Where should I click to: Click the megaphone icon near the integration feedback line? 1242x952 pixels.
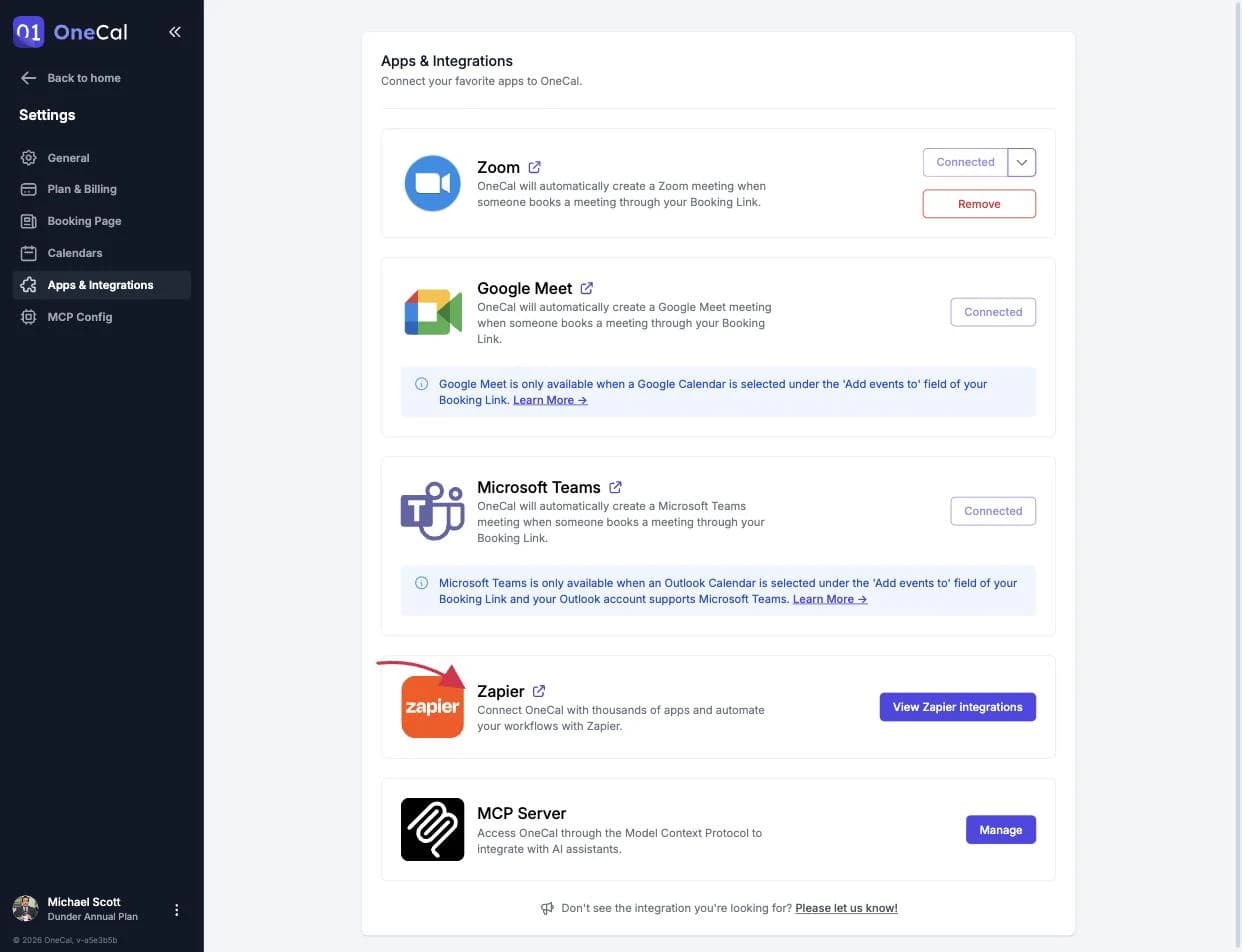547,908
